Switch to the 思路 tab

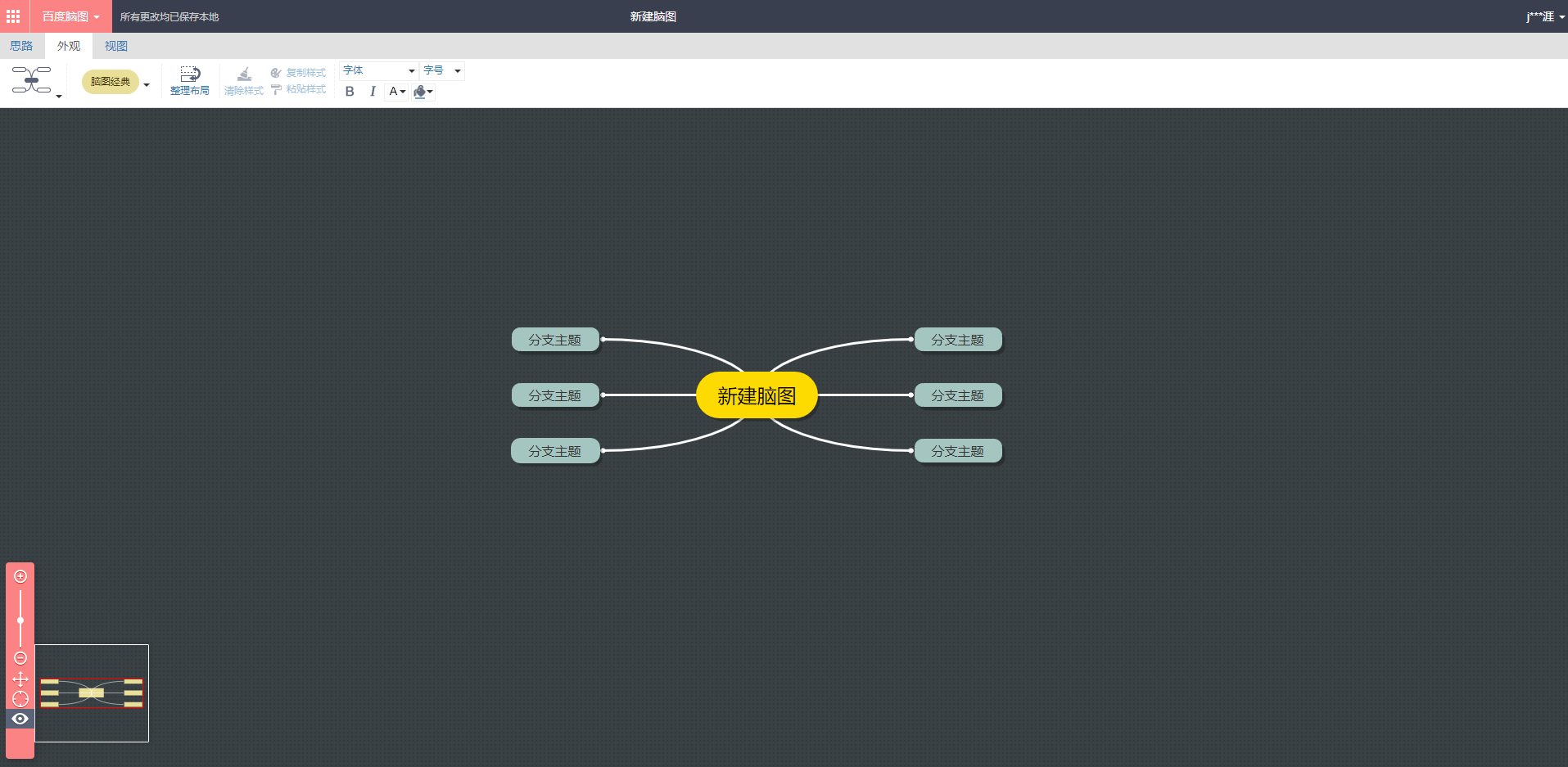click(x=21, y=46)
